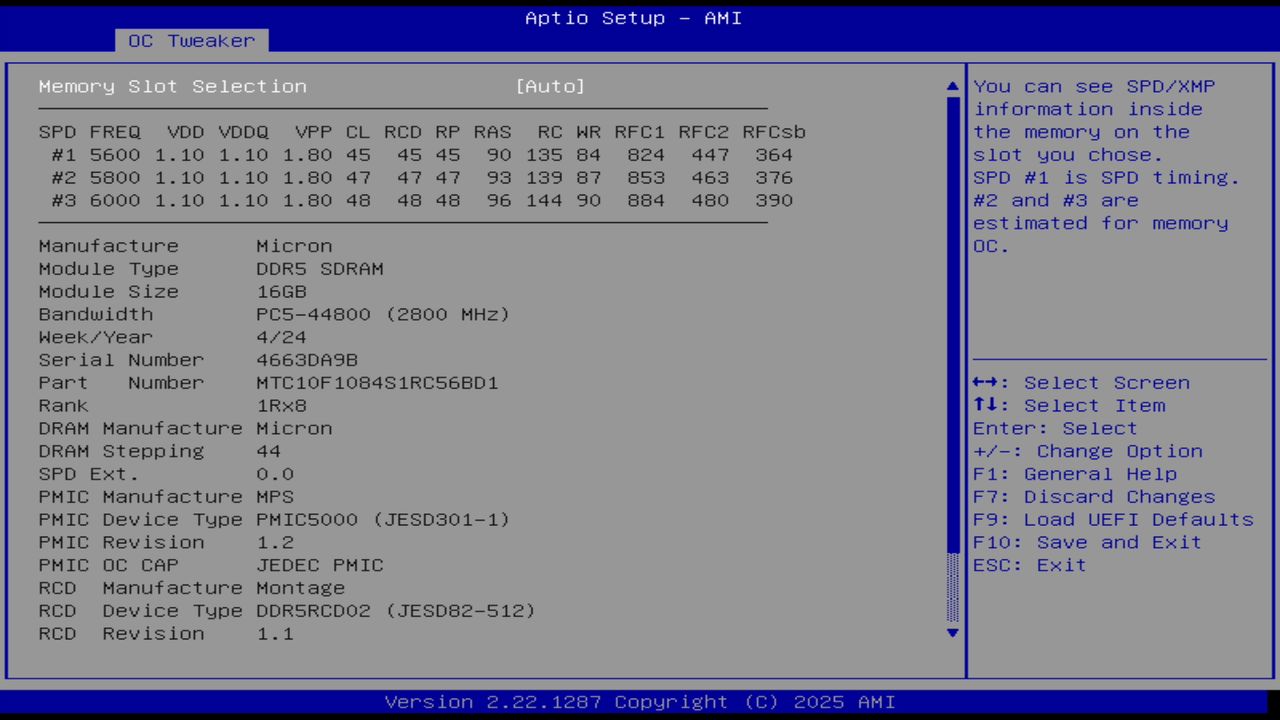This screenshot has width=1280, height=720.
Task: Click RC value 139
Action: pos(544,178)
